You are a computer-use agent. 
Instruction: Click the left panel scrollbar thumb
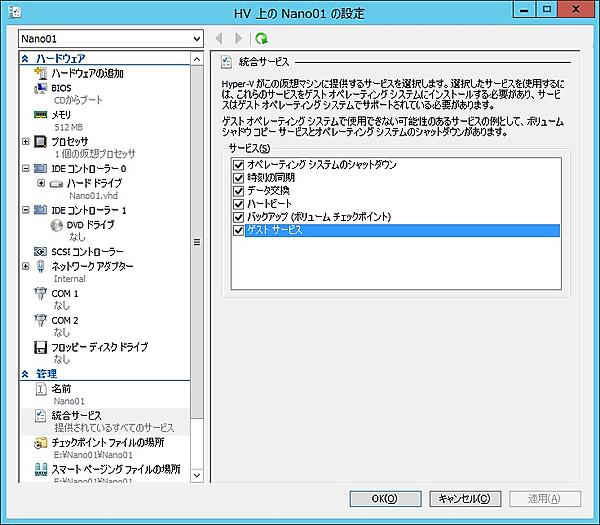[x=197, y=242]
